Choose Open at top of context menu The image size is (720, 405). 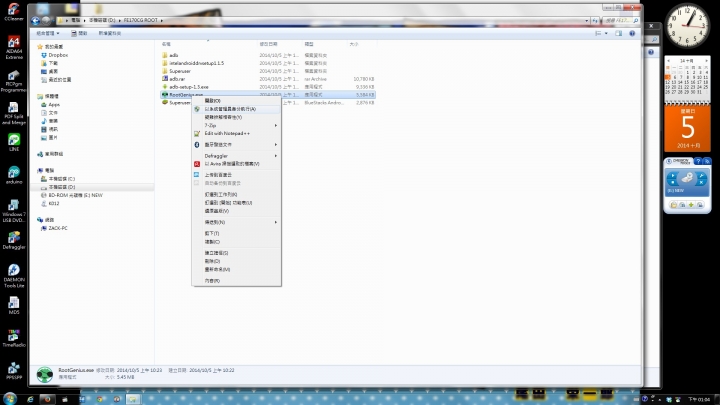(236, 101)
